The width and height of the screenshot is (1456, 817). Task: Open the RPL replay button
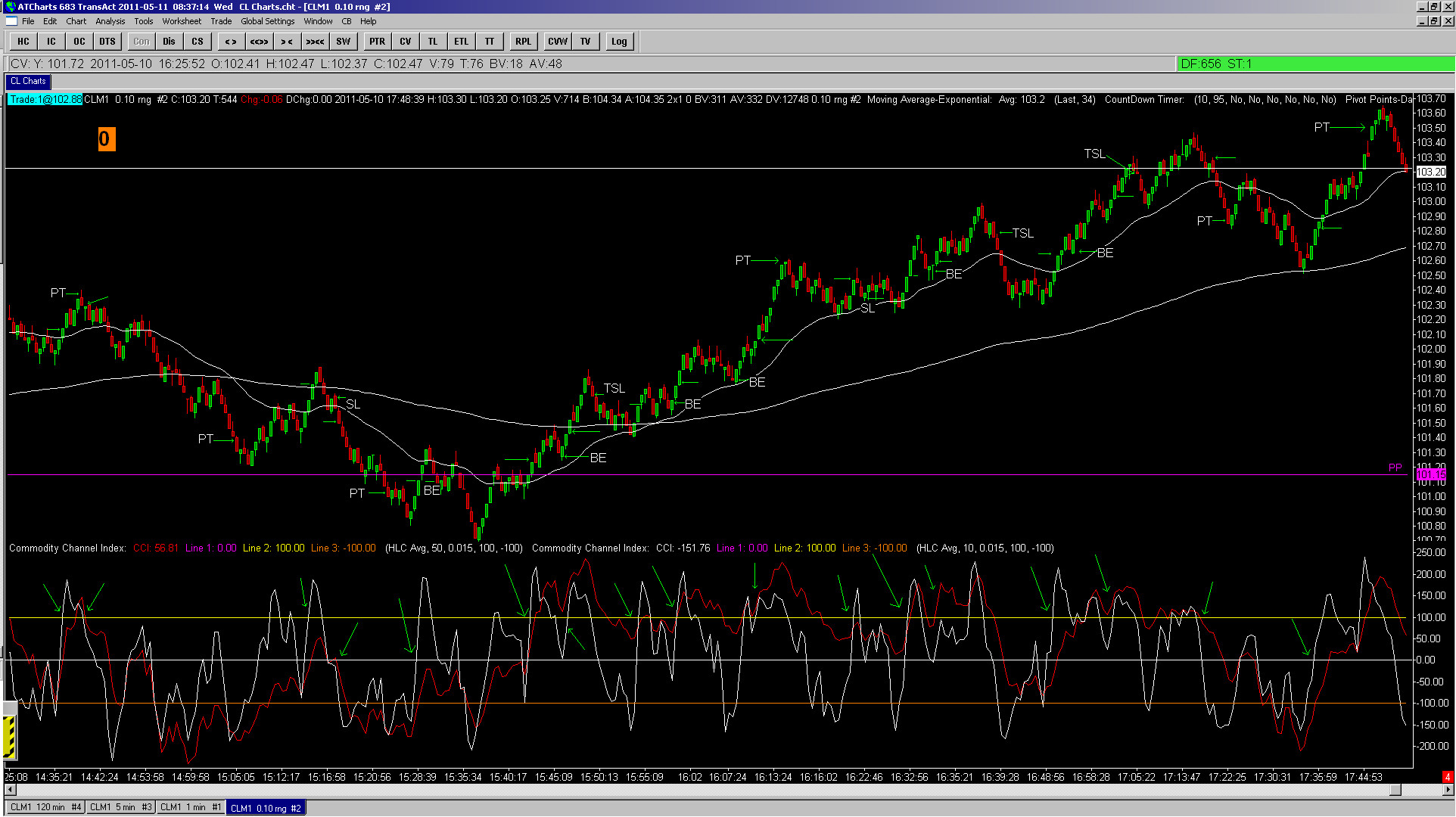[523, 42]
